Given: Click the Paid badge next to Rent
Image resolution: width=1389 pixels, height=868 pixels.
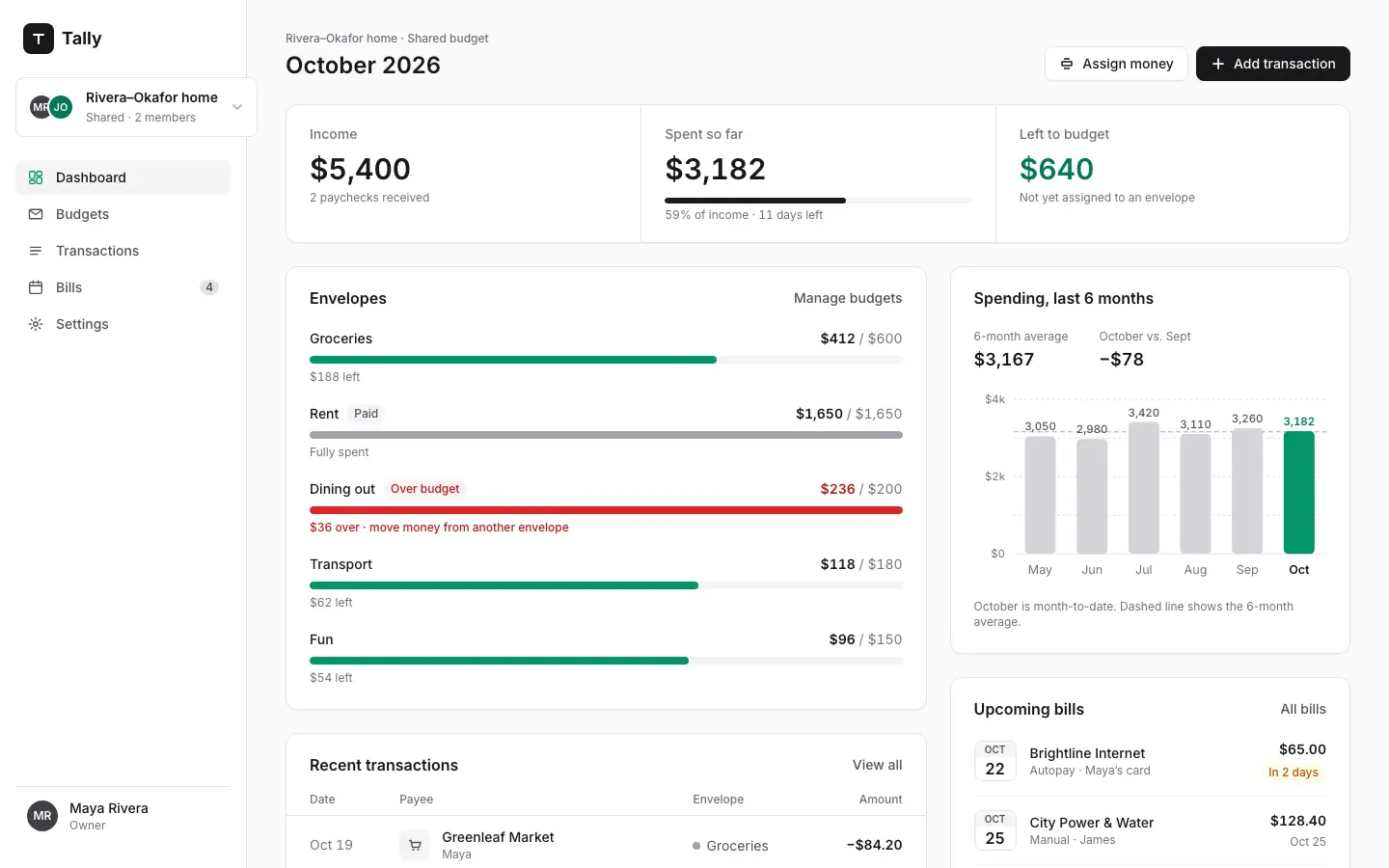Looking at the screenshot, I should 366,414.
